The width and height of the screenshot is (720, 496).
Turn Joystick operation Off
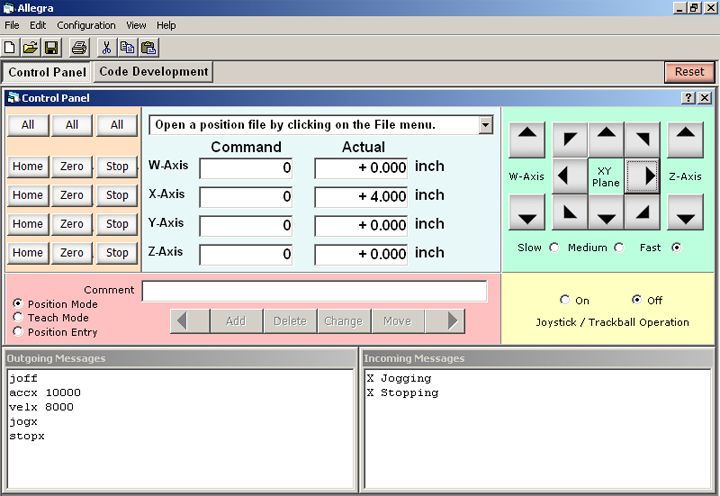tap(636, 300)
